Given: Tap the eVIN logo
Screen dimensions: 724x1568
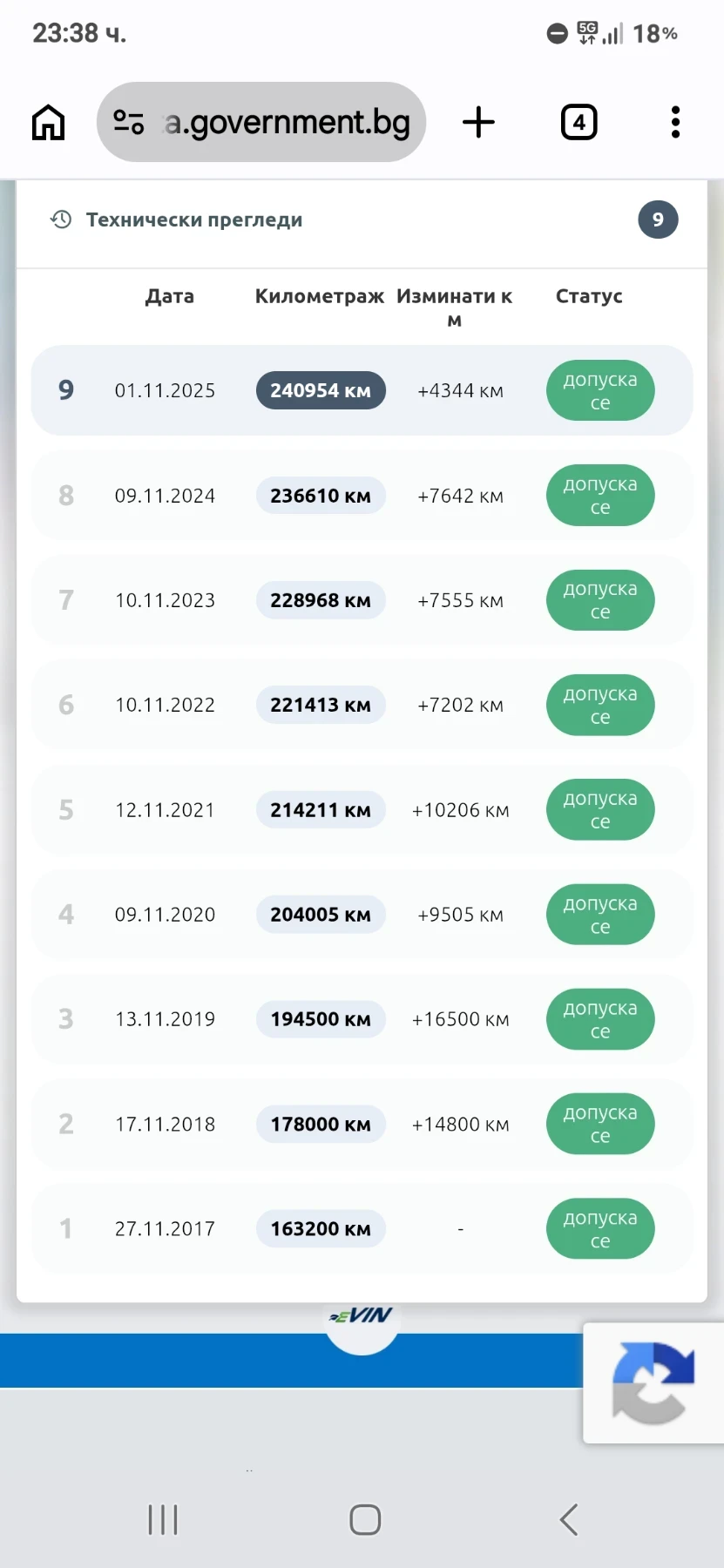Looking at the screenshot, I should point(362,1316).
